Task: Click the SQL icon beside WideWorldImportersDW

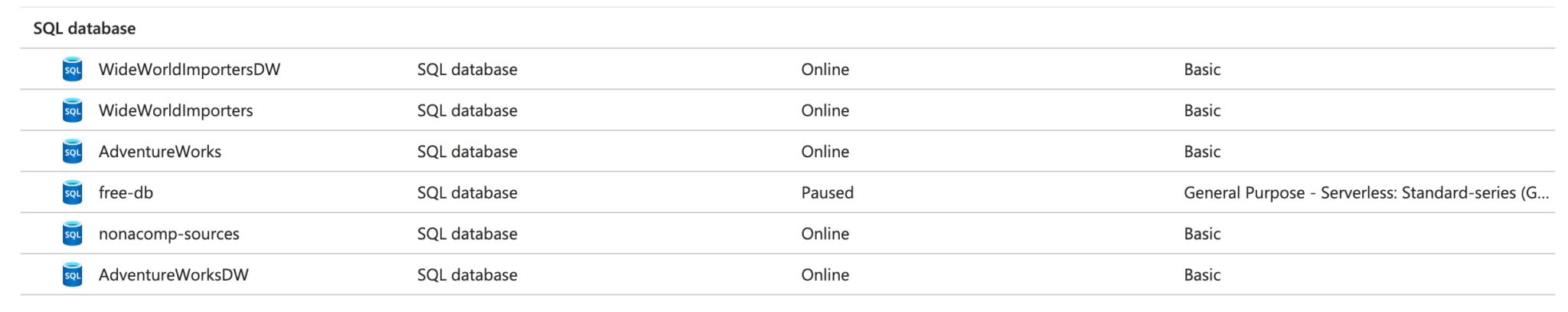Action: pyautogui.click(x=72, y=70)
